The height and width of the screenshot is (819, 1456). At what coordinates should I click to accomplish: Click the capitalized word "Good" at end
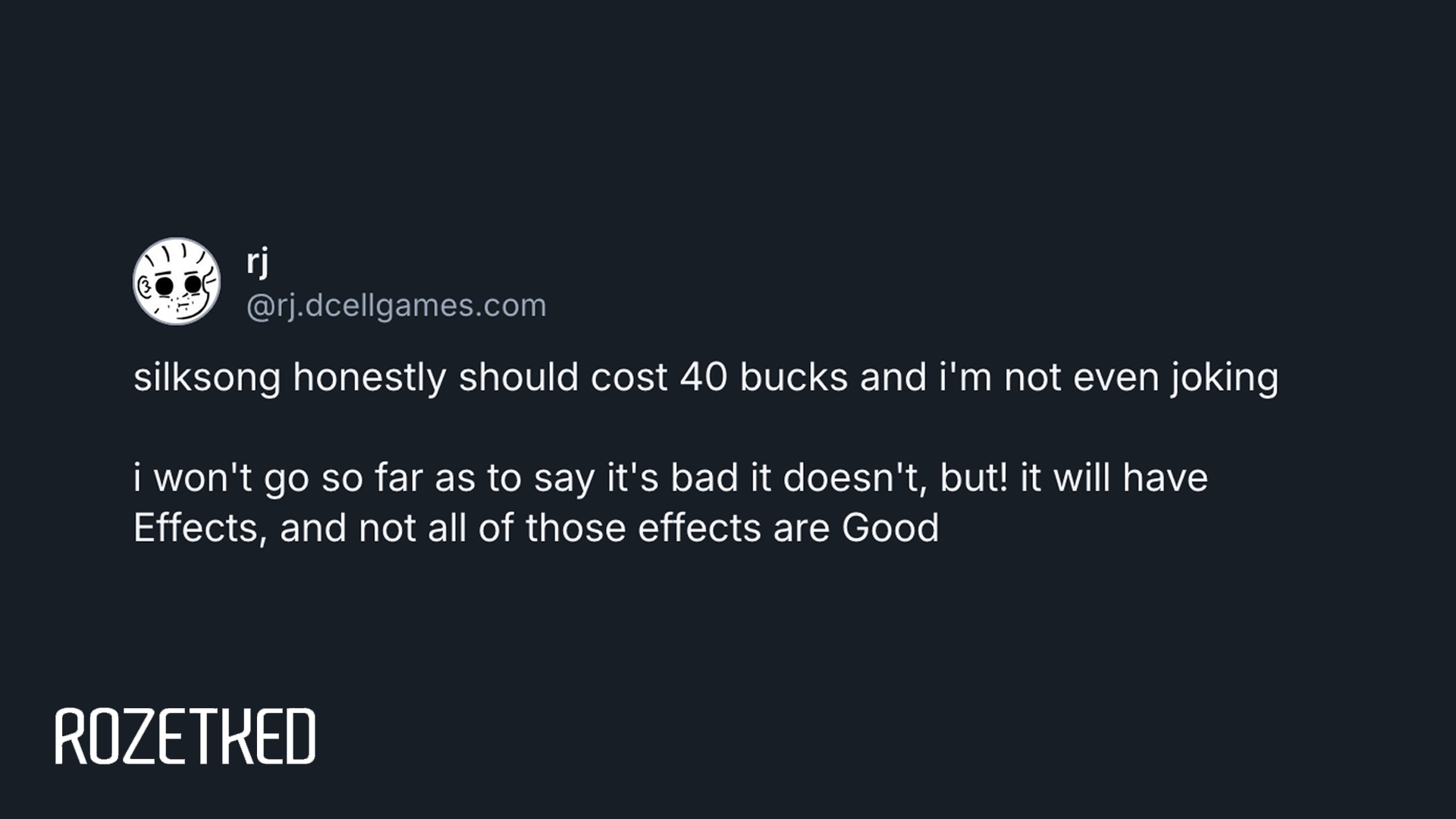click(890, 528)
